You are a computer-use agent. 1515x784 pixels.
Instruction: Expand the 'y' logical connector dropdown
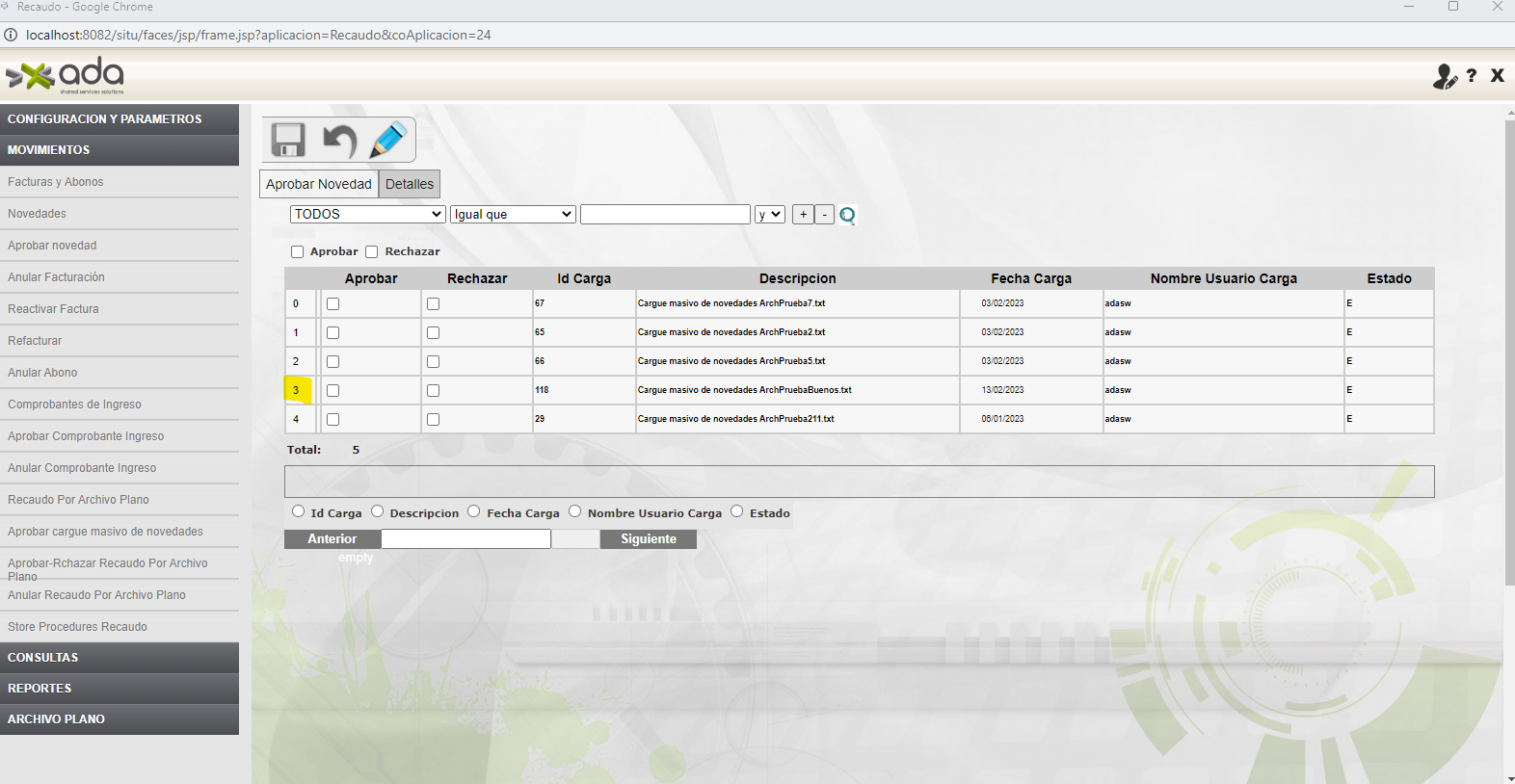769,214
